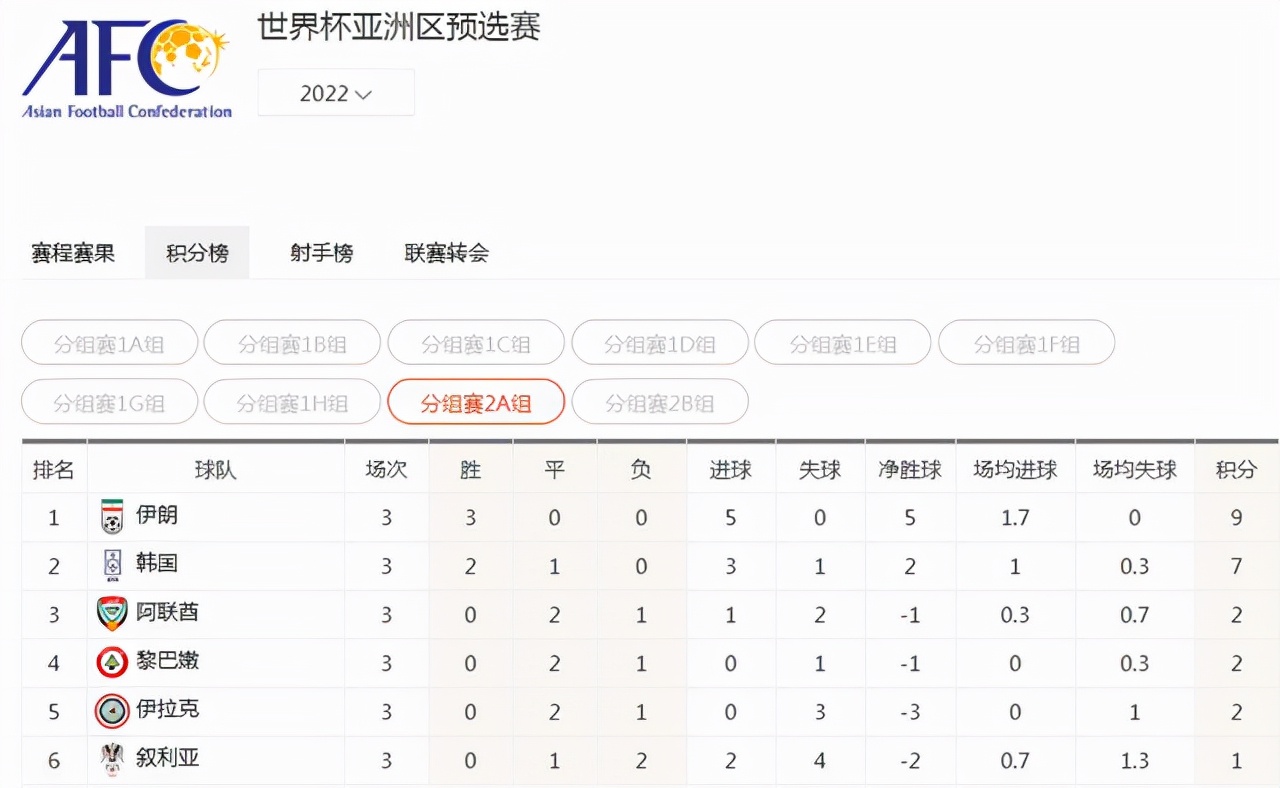Viewport: 1280px width, 788px height.
Task: Click Syria's 4 goals conceded value
Action: (820, 761)
